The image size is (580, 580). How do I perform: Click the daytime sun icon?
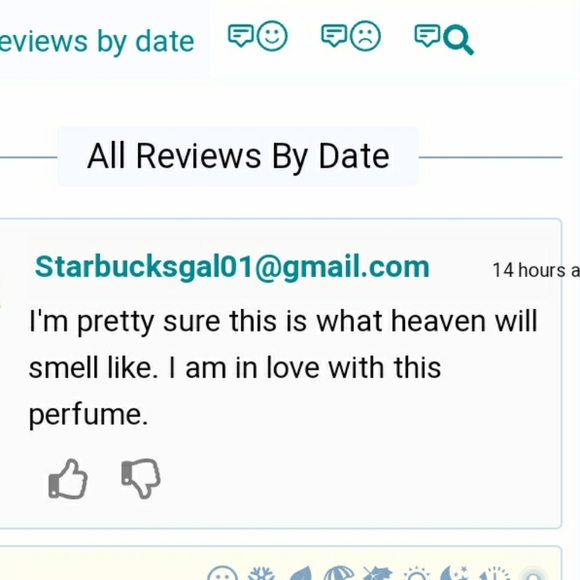click(417, 574)
